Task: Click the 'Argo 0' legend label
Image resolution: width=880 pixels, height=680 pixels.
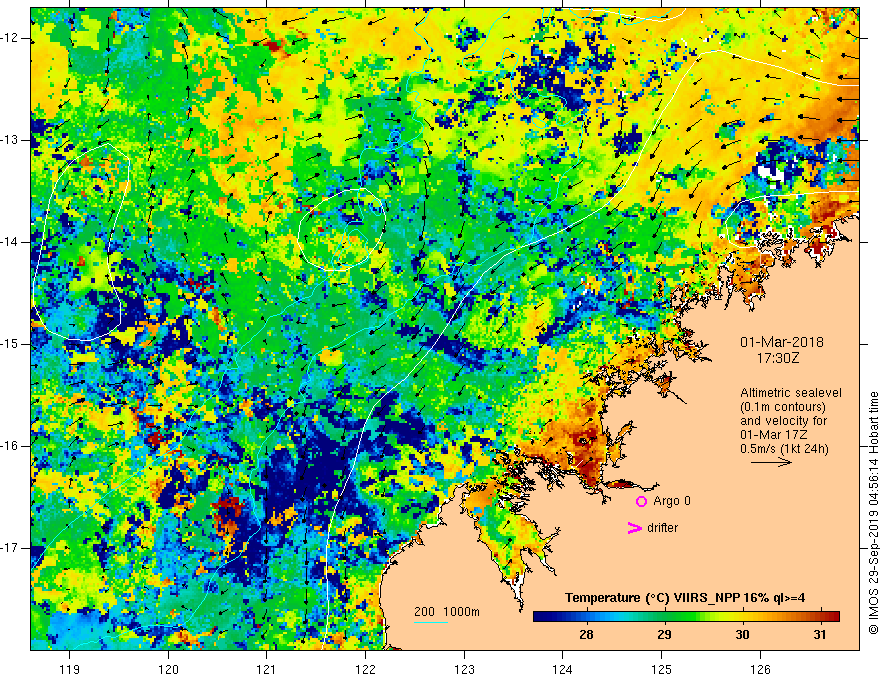Action: point(672,501)
